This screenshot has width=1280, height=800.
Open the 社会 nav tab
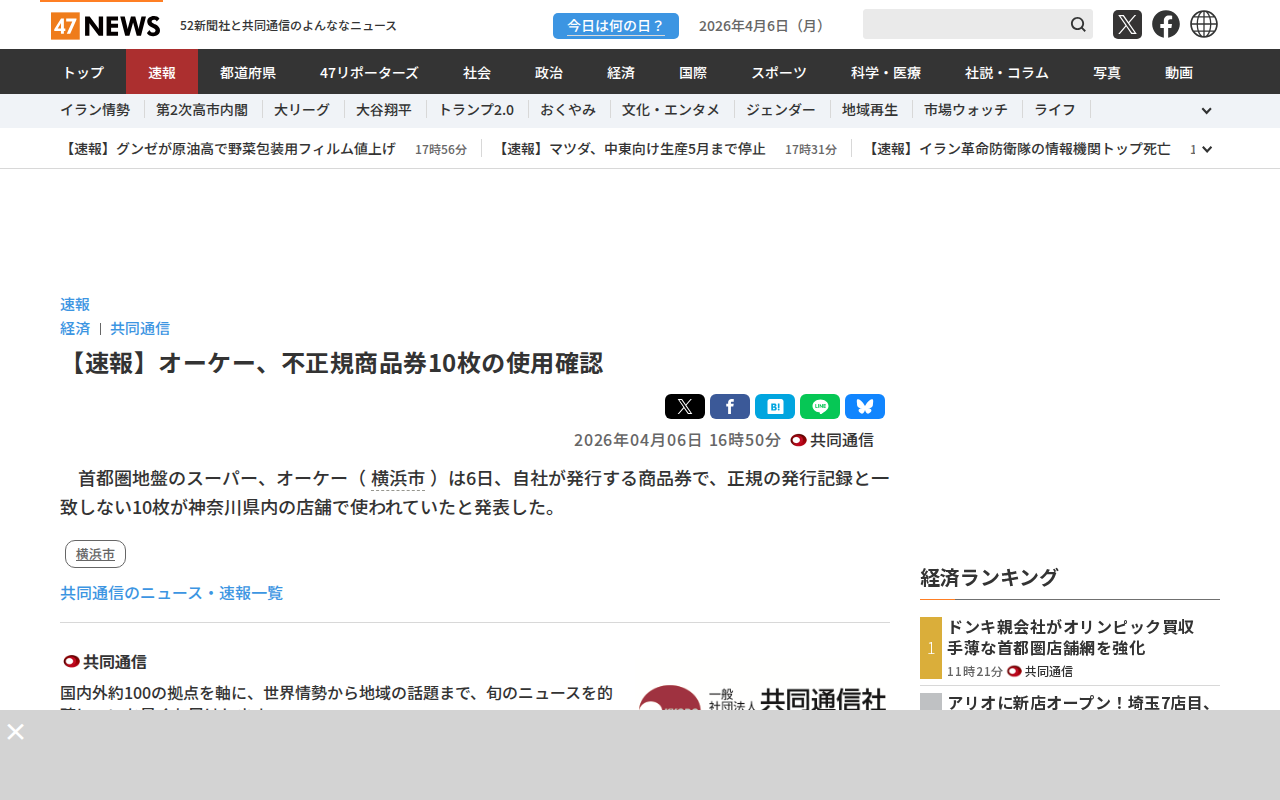click(x=477, y=72)
